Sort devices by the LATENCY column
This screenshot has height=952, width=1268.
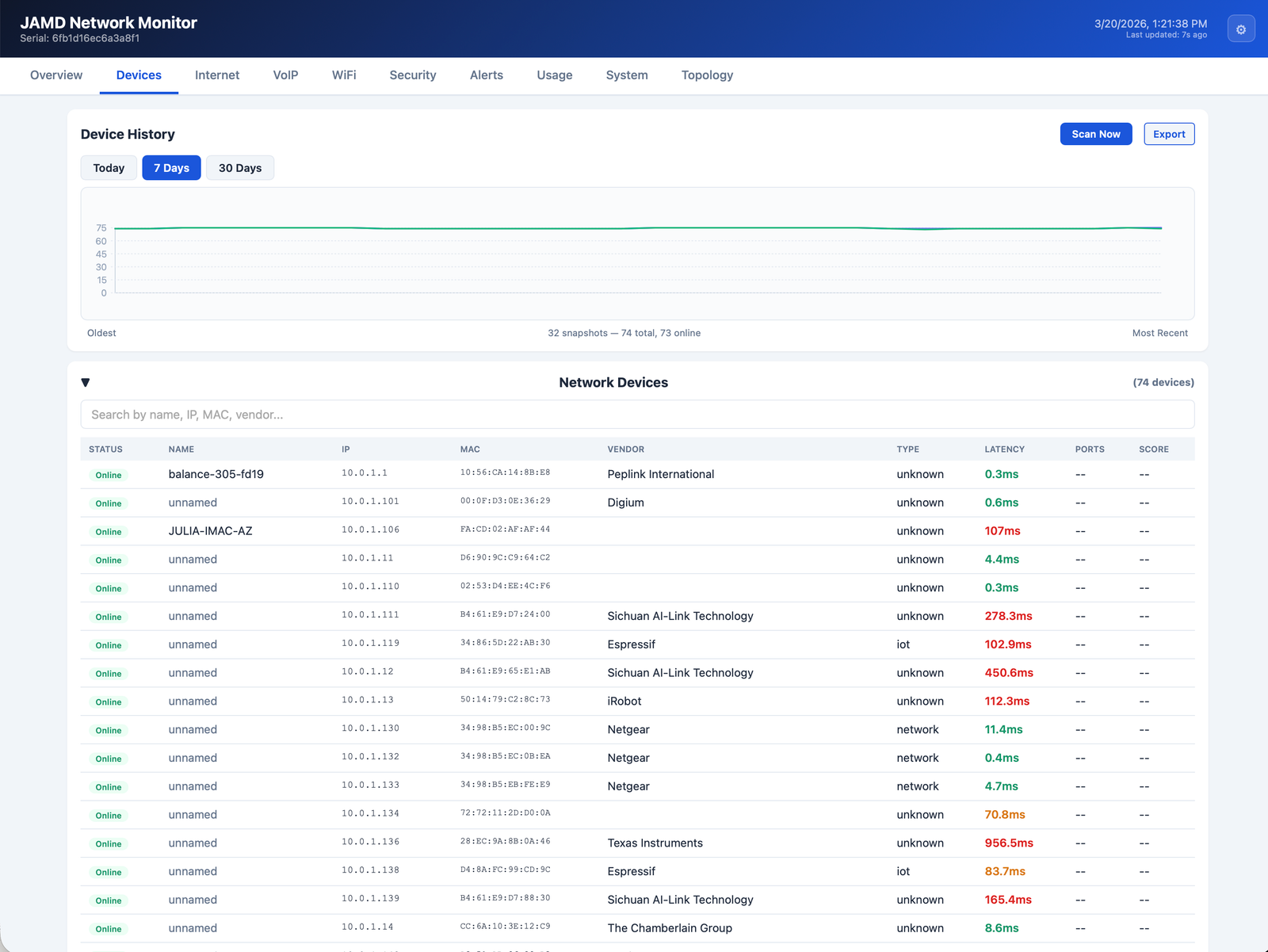pyautogui.click(x=1003, y=449)
